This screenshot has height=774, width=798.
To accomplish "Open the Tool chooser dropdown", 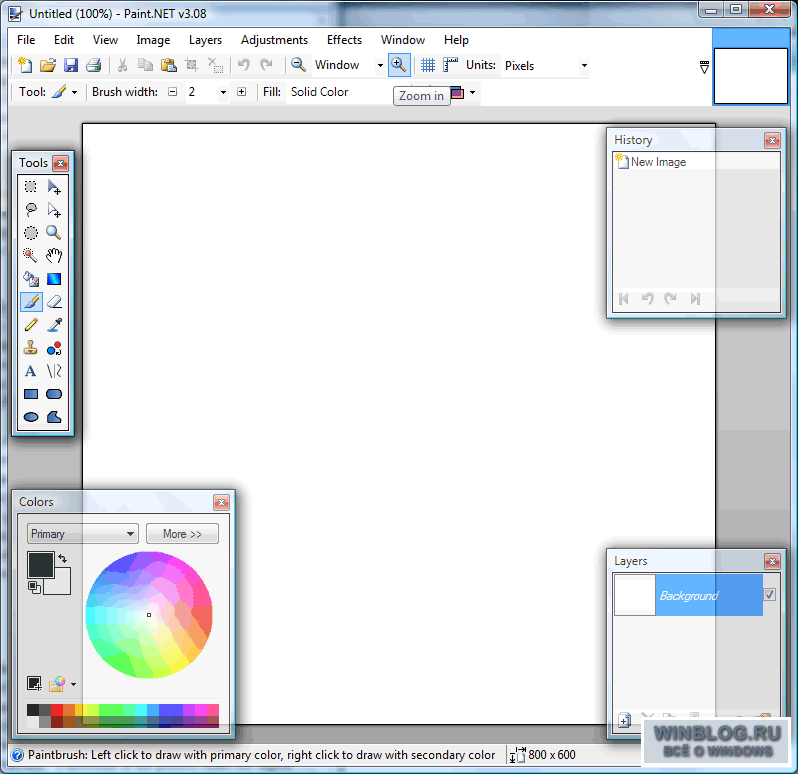I will click(x=75, y=92).
